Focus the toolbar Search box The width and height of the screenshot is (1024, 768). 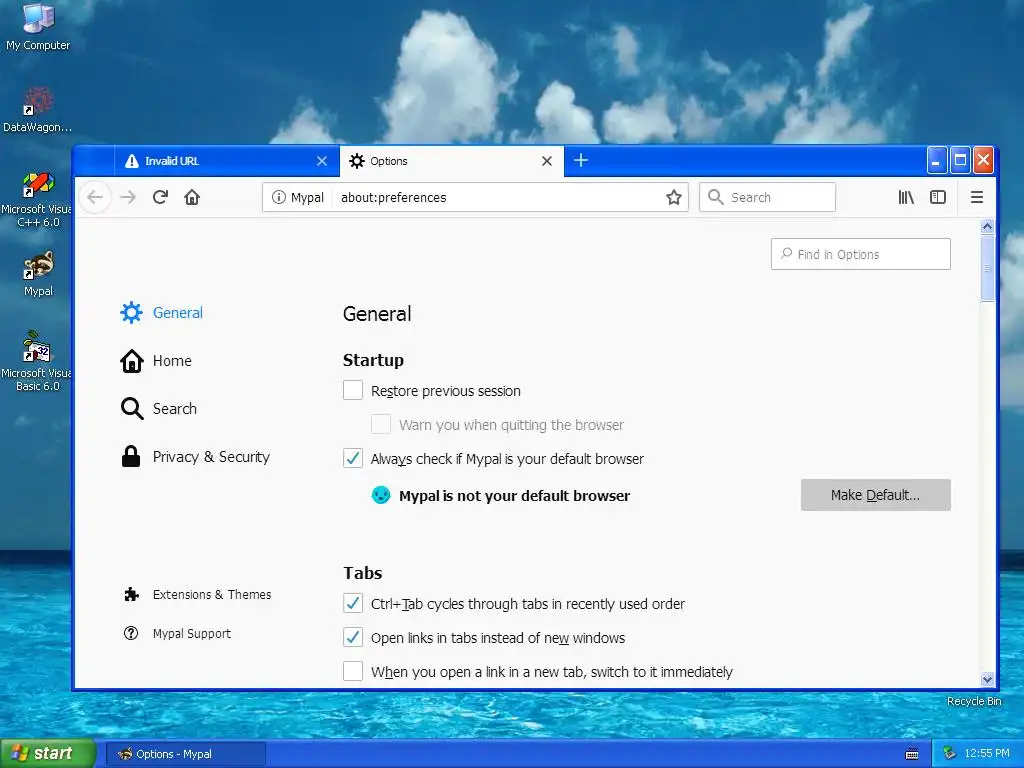click(x=767, y=197)
